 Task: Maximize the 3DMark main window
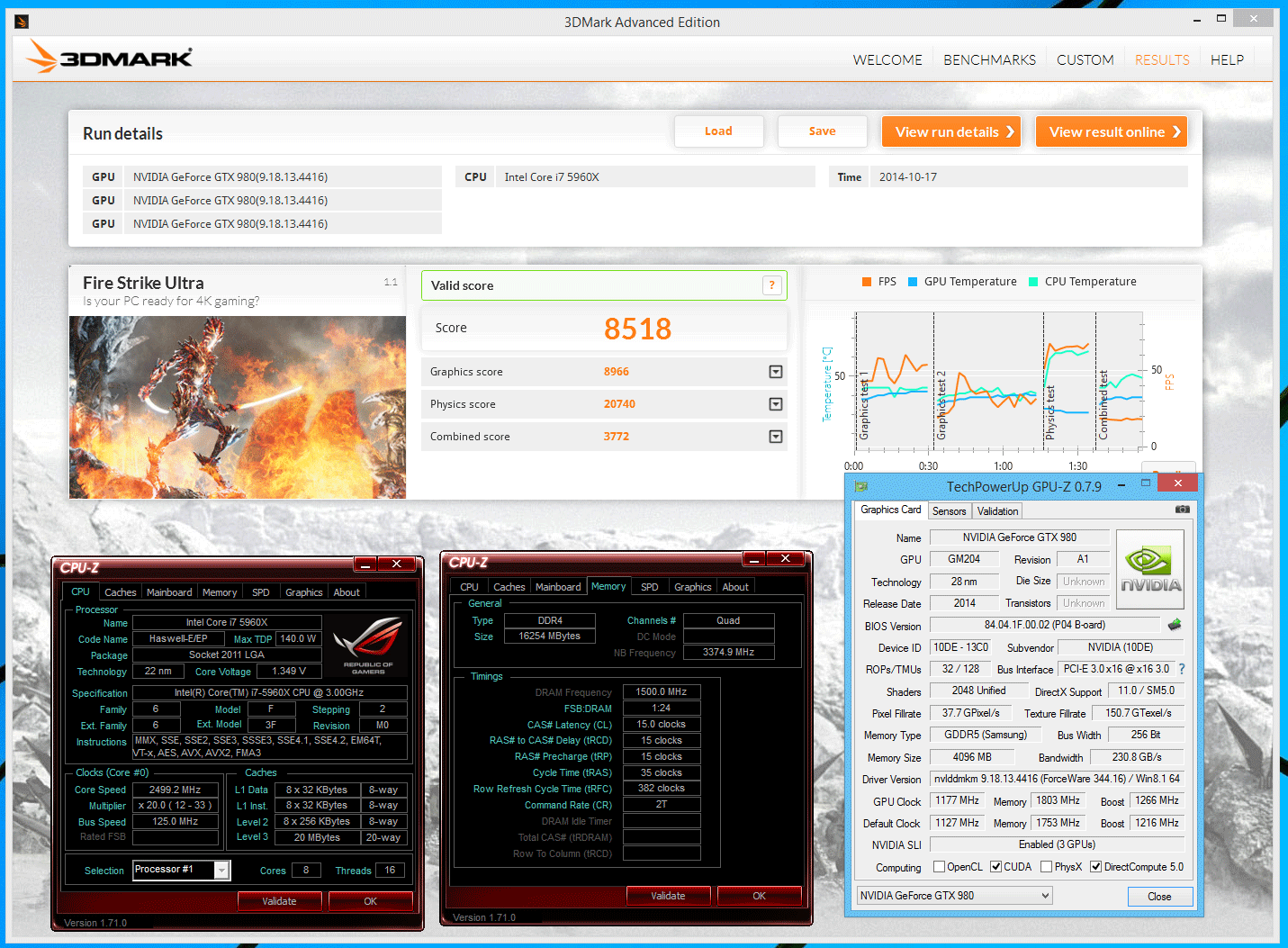1220,18
